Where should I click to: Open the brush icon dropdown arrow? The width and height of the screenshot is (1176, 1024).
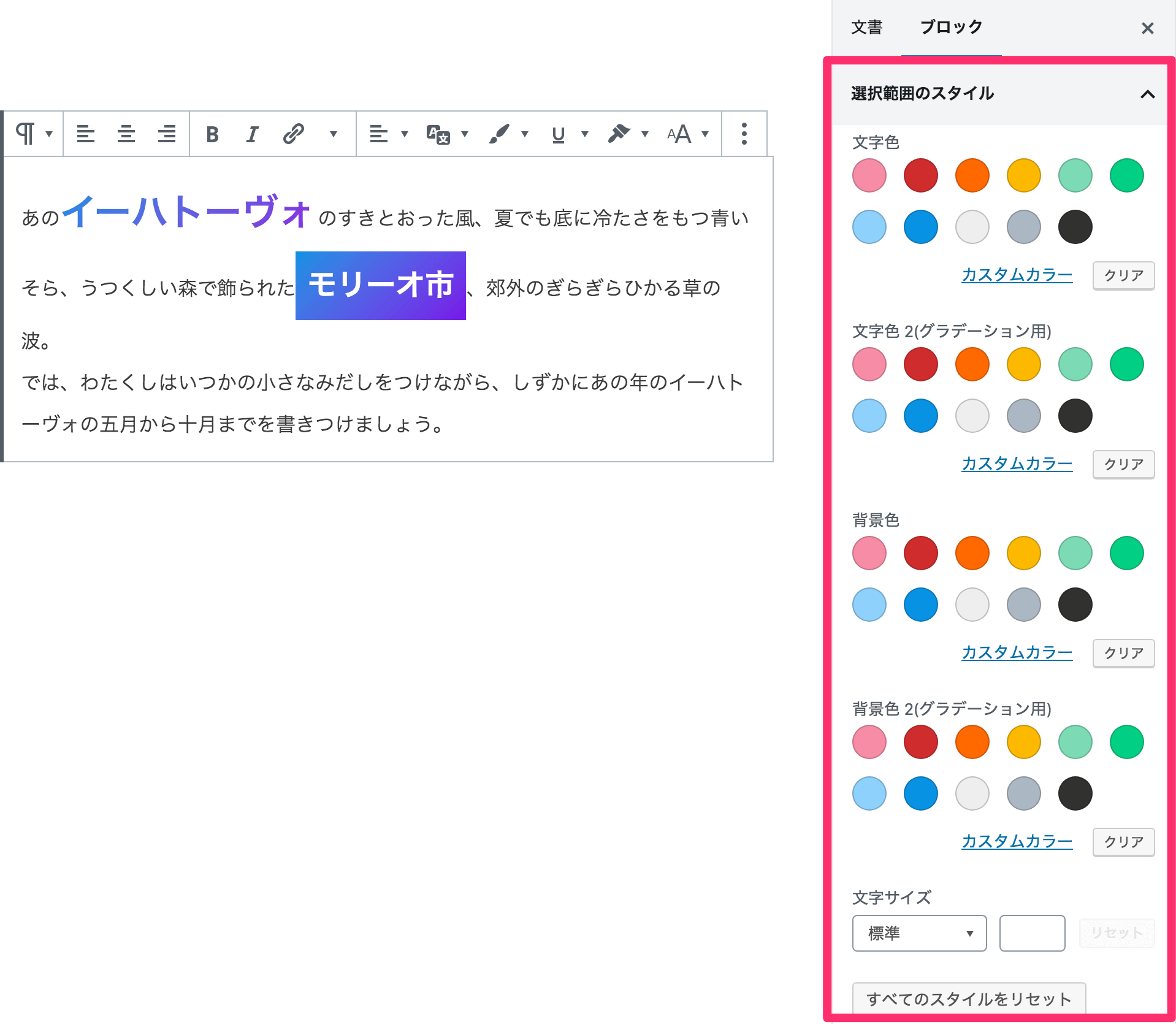(525, 134)
